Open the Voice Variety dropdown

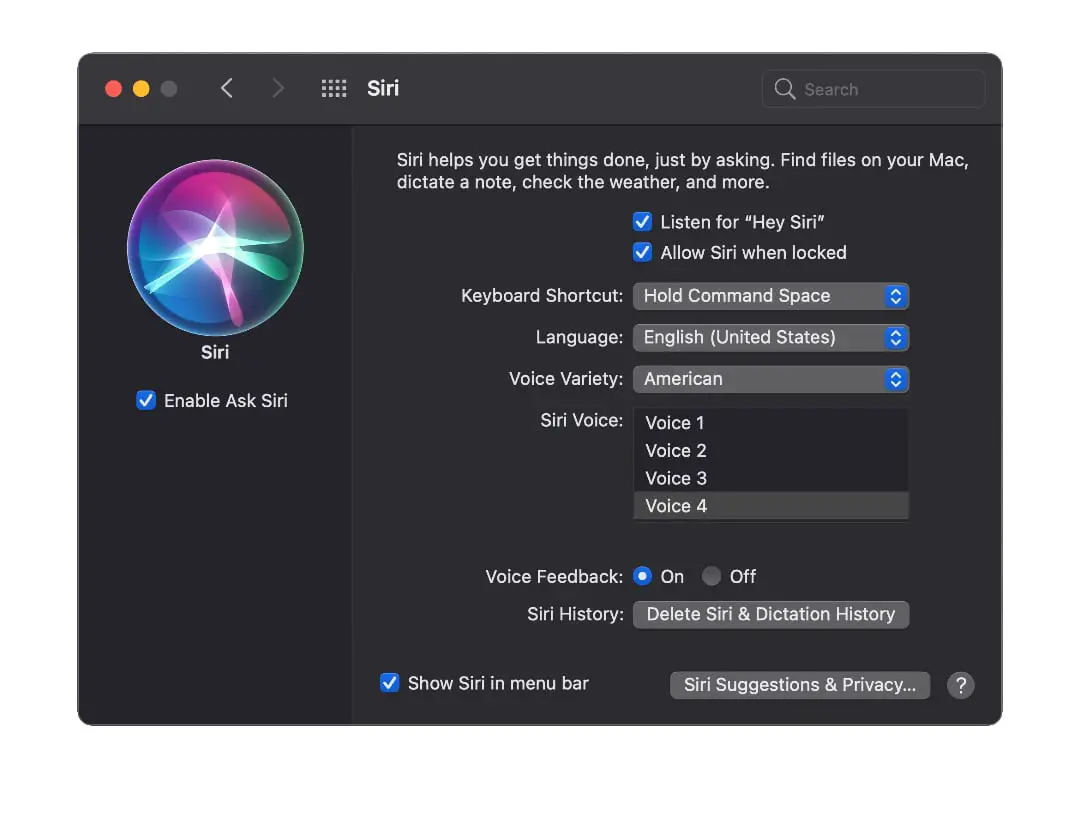771,379
